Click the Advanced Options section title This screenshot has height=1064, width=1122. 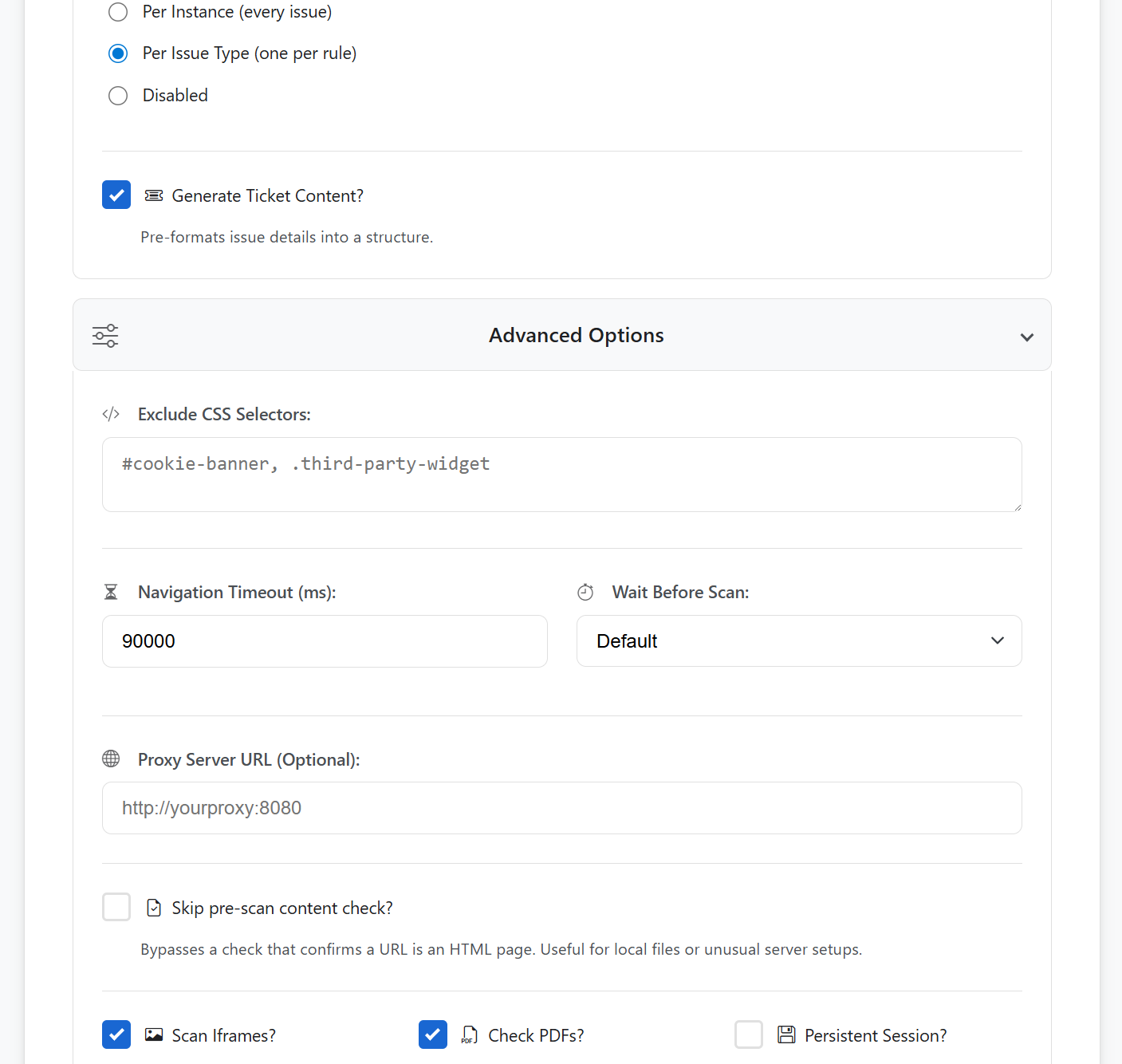(576, 335)
